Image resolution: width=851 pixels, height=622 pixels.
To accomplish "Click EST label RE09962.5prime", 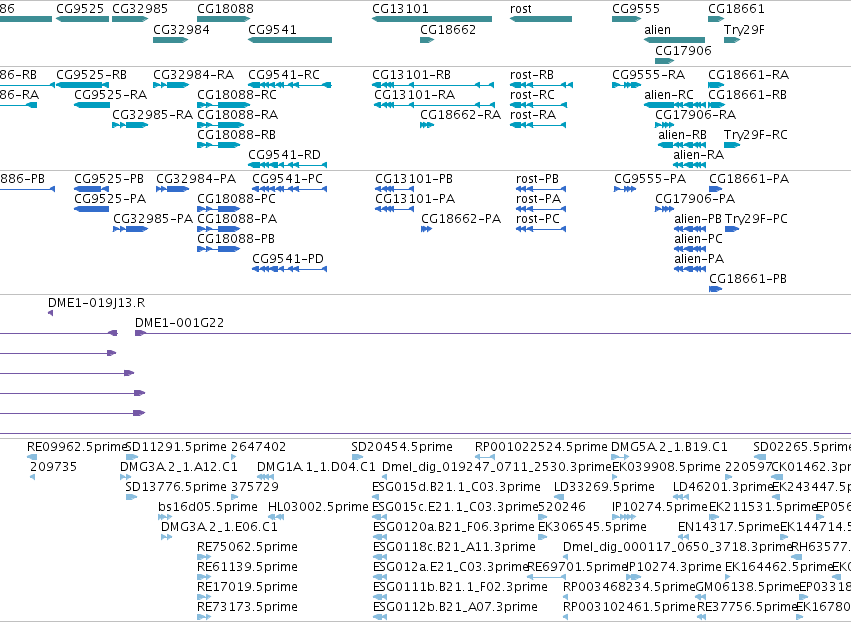I will 77,447.
